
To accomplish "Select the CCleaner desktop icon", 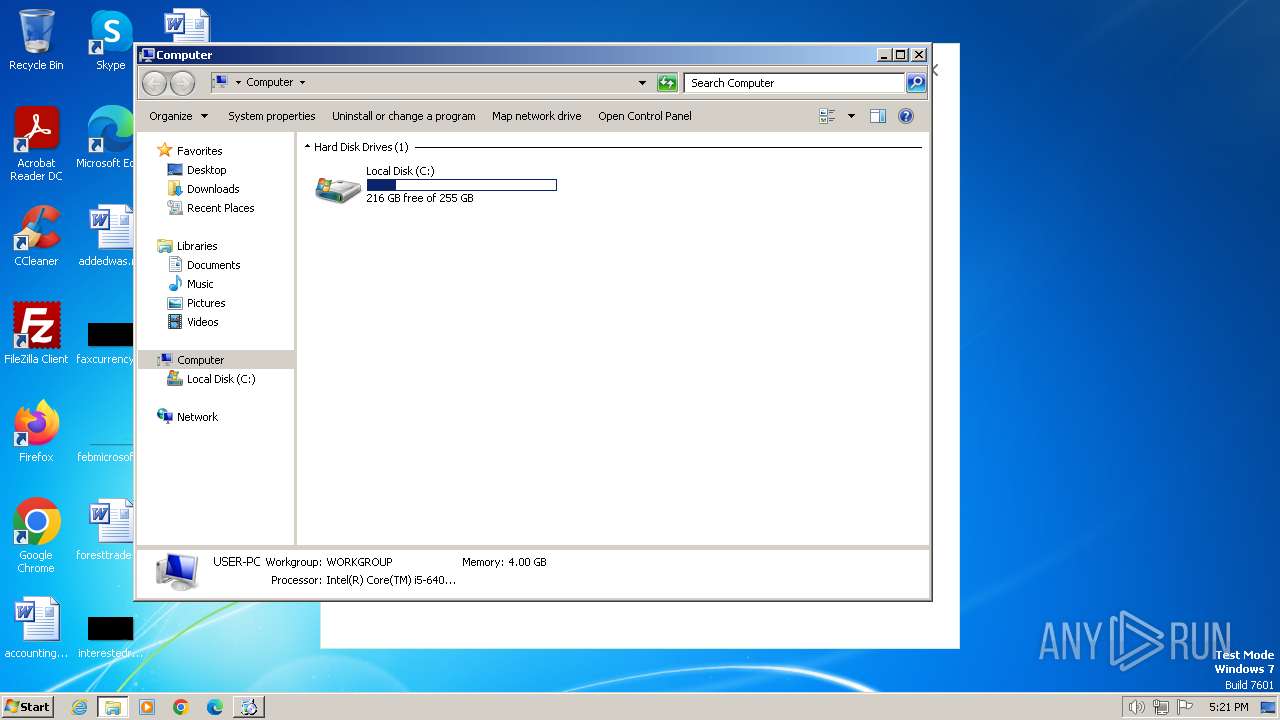I will point(36,236).
